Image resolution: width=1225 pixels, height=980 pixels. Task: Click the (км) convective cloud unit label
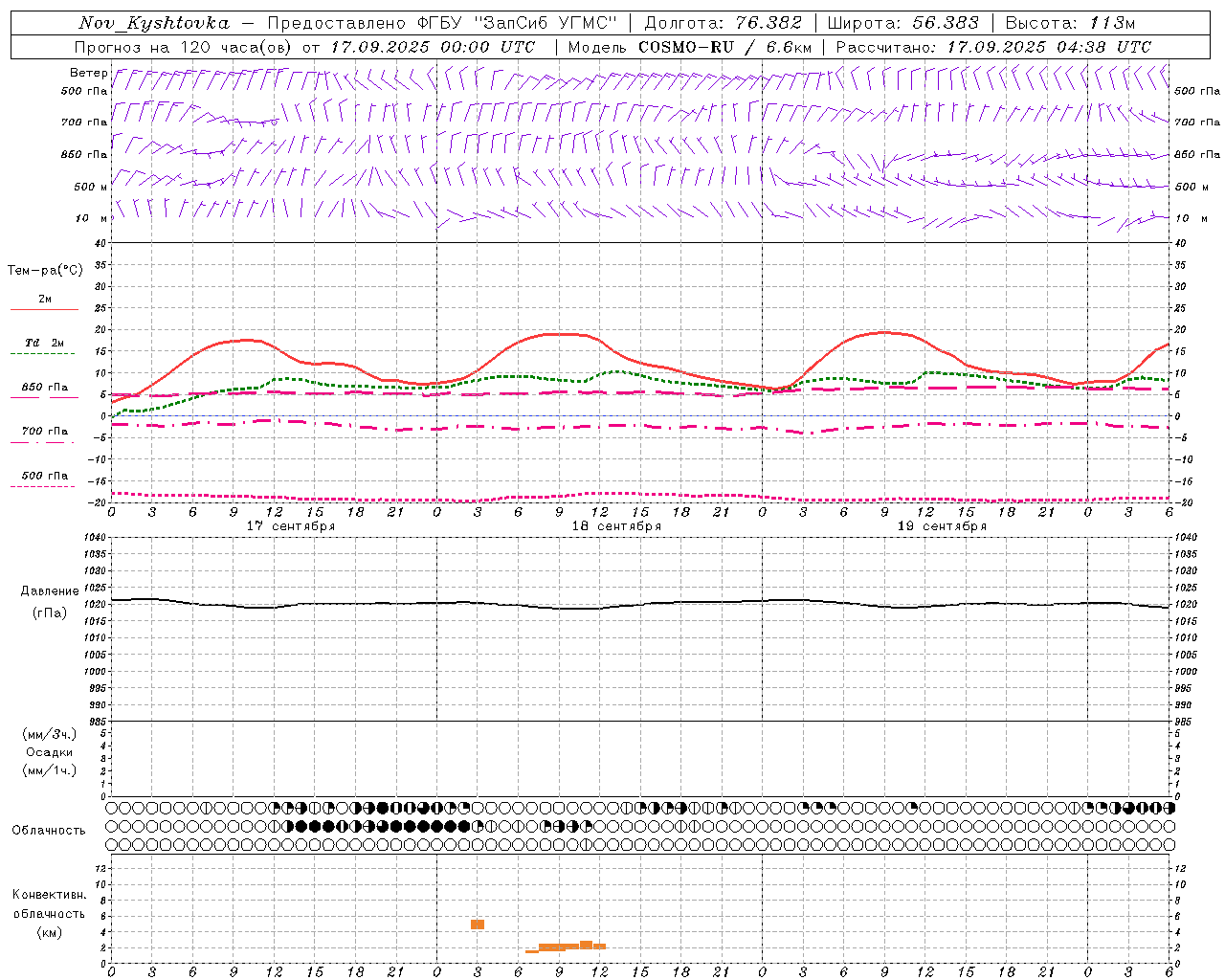click(49, 932)
